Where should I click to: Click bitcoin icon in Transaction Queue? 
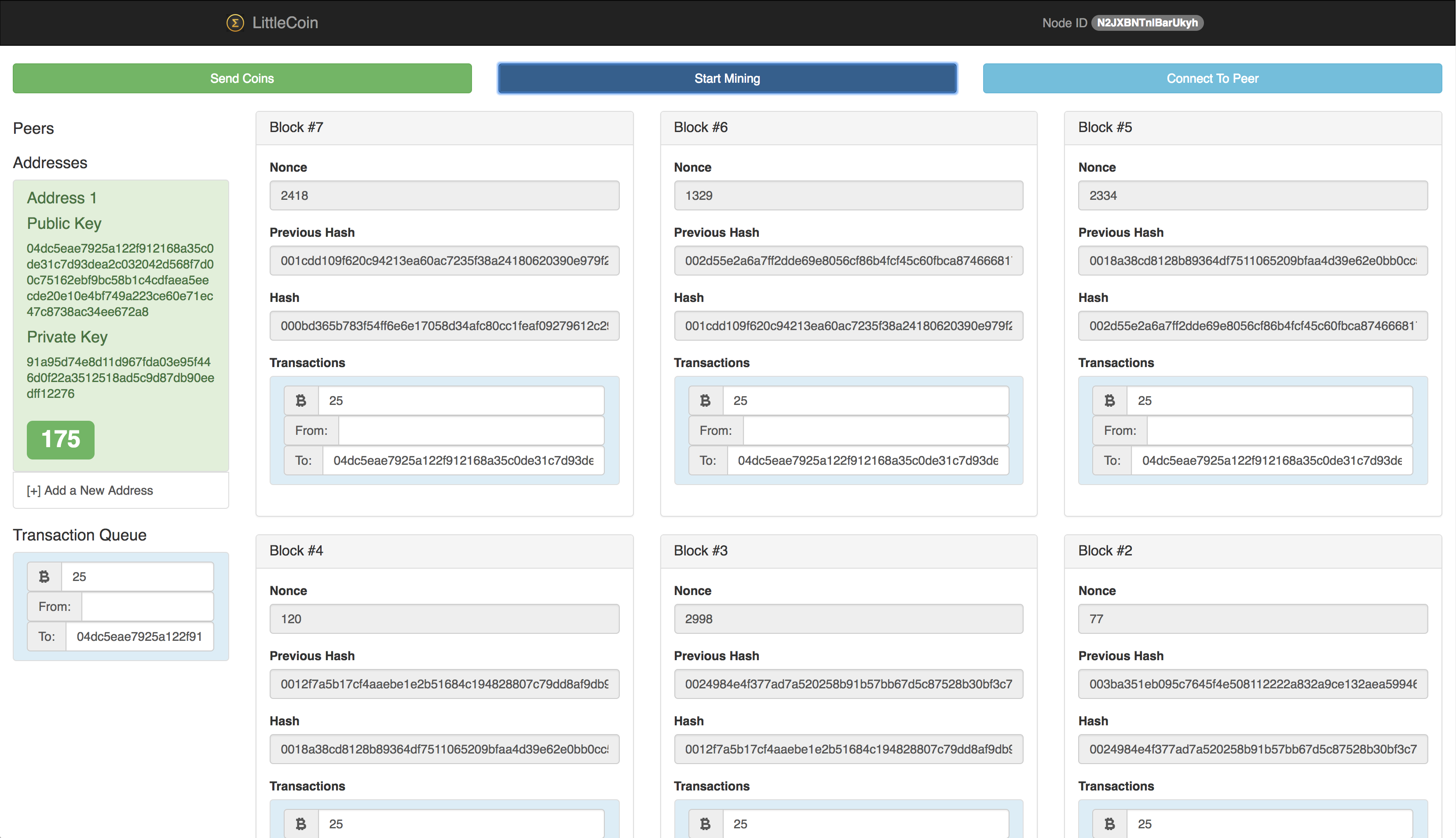point(44,577)
